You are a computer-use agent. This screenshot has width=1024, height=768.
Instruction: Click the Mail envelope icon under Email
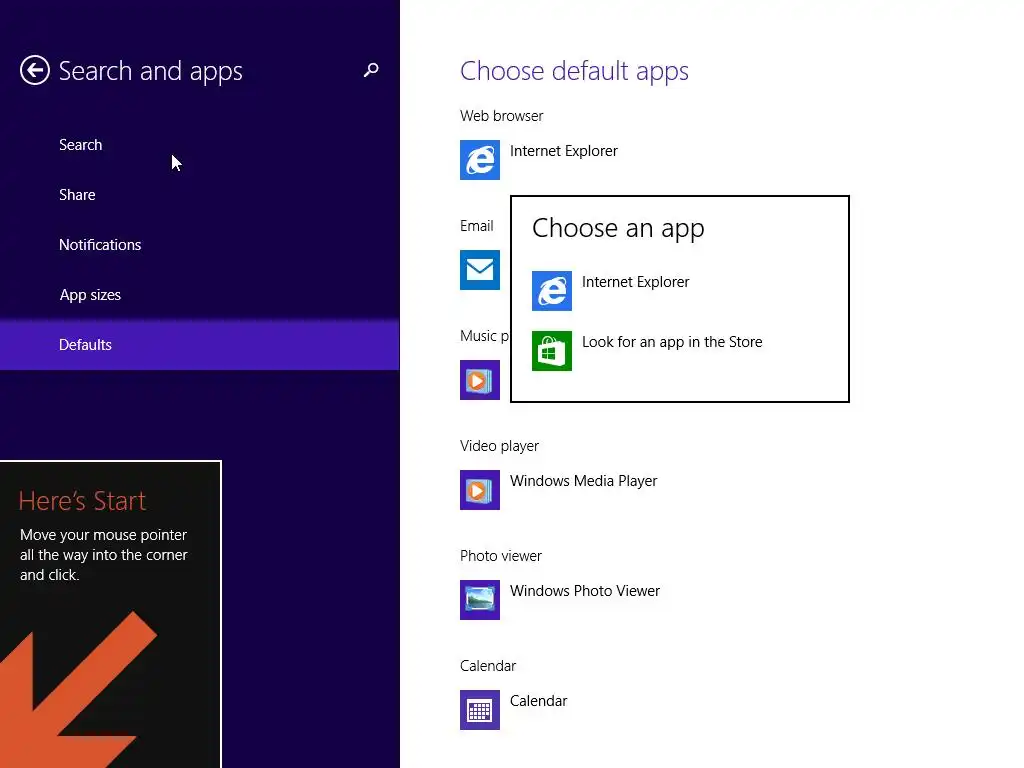click(x=479, y=270)
